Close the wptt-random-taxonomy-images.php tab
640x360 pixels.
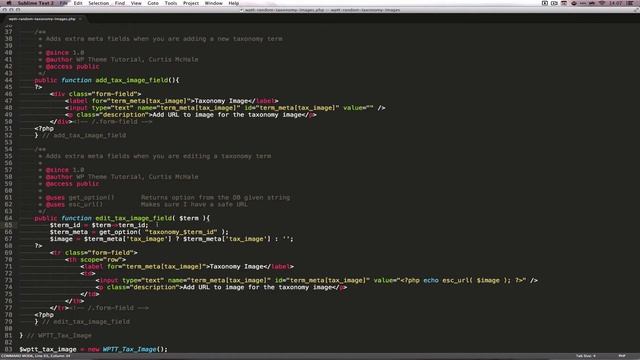coord(80,19)
